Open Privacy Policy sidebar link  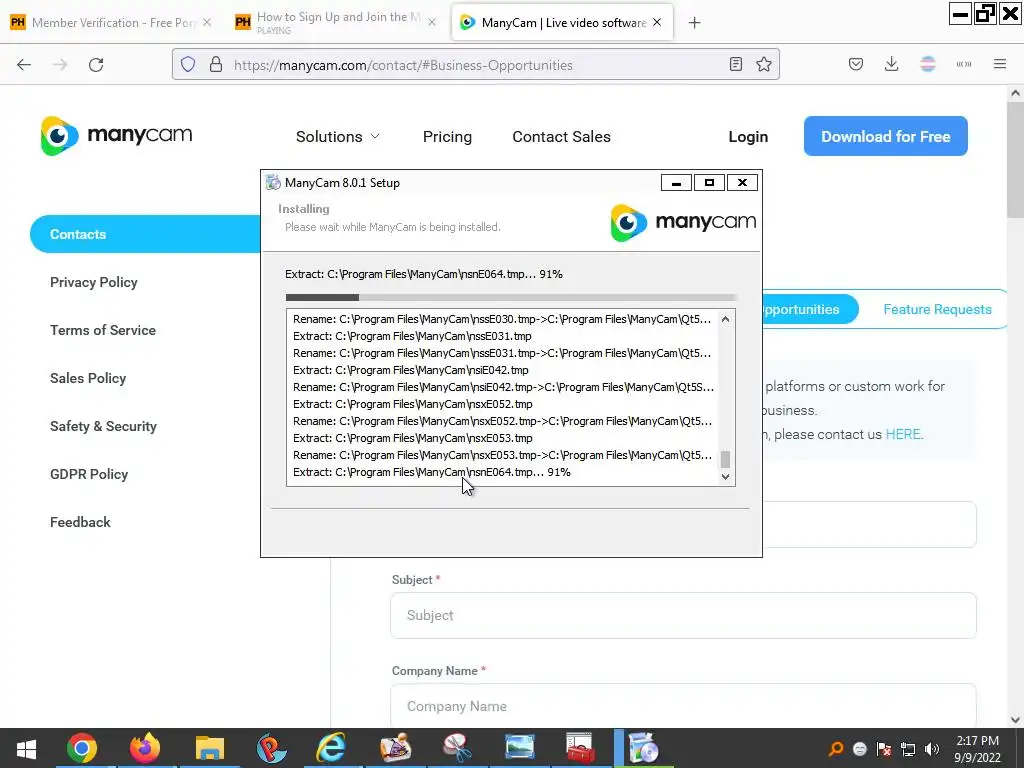pos(93,282)
